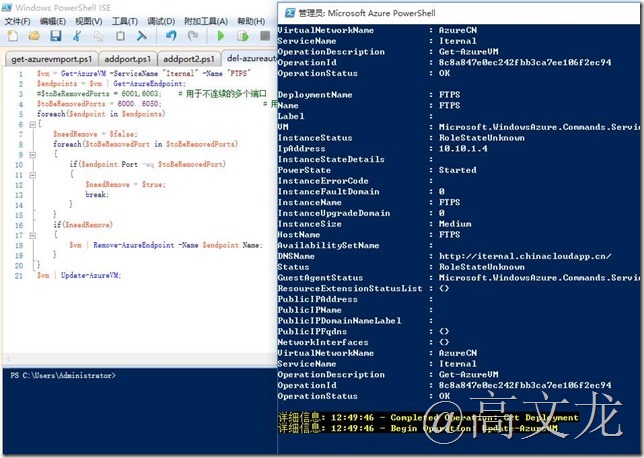Click line number 12 in the gutter
Viewport: 644px width, 458px height.
click(x=19, y=185)
